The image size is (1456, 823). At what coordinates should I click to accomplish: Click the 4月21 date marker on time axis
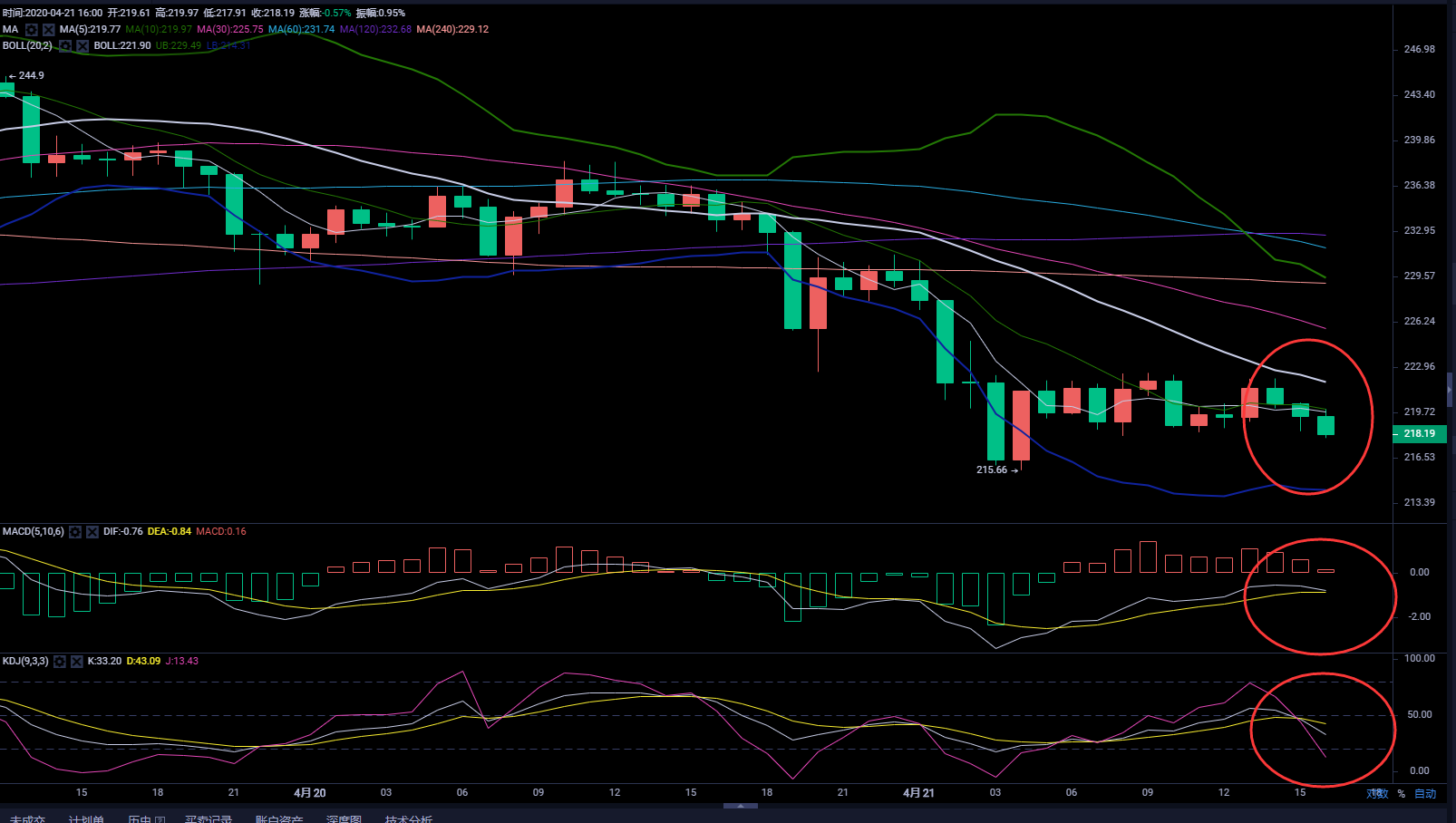point(918,792)
